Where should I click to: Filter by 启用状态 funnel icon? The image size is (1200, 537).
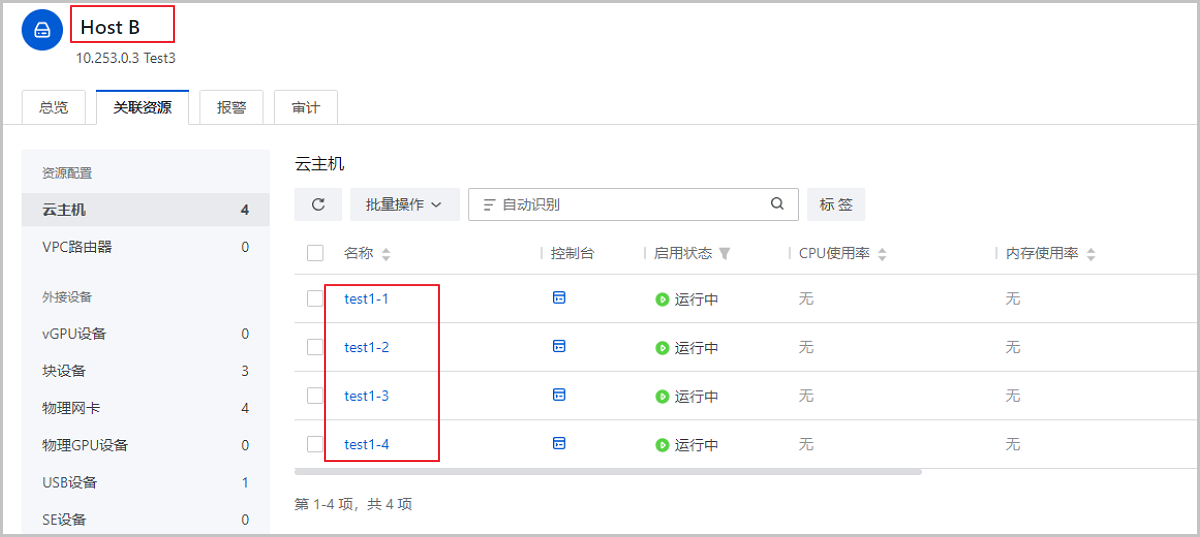click(725, 254)
